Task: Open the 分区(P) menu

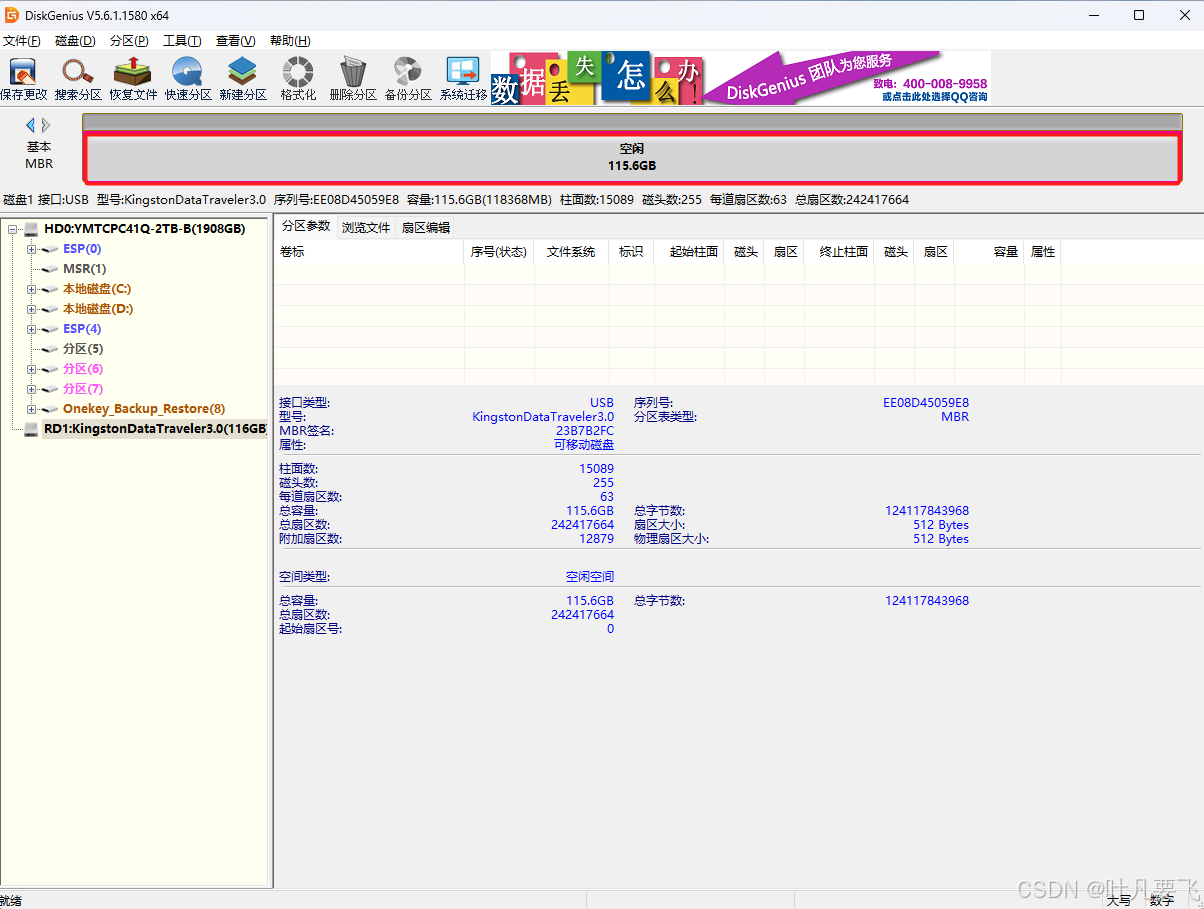Action: pyautogui.click(x=129, y=41)
